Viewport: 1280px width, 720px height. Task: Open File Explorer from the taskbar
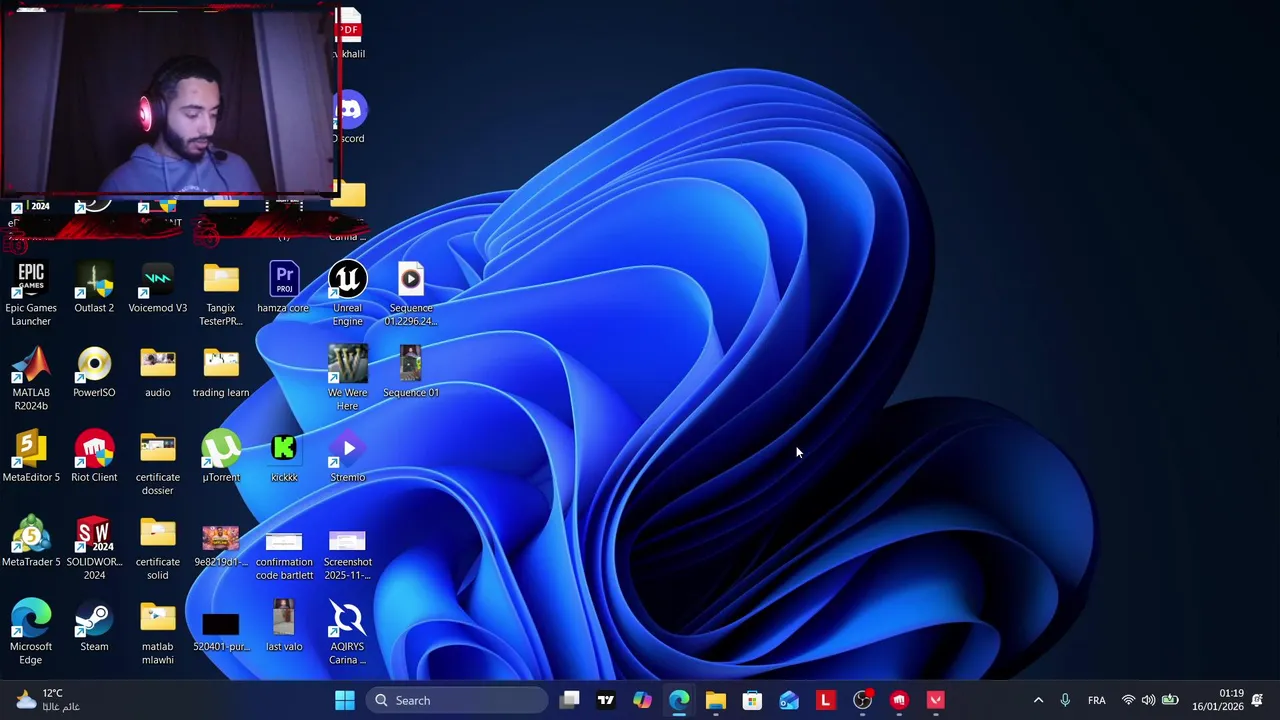(716, 700)
